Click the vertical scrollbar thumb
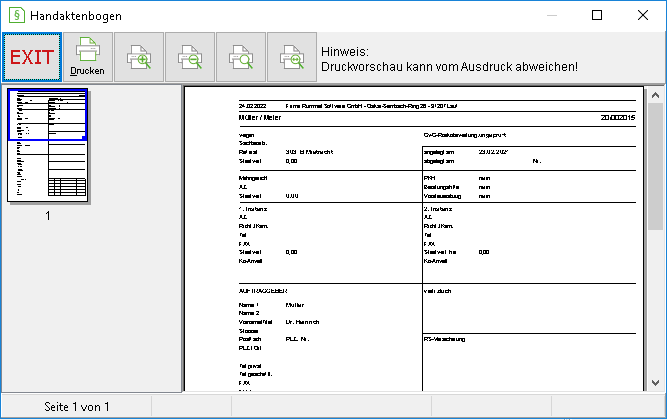This screenshot has width=668, height=420. 655,167
